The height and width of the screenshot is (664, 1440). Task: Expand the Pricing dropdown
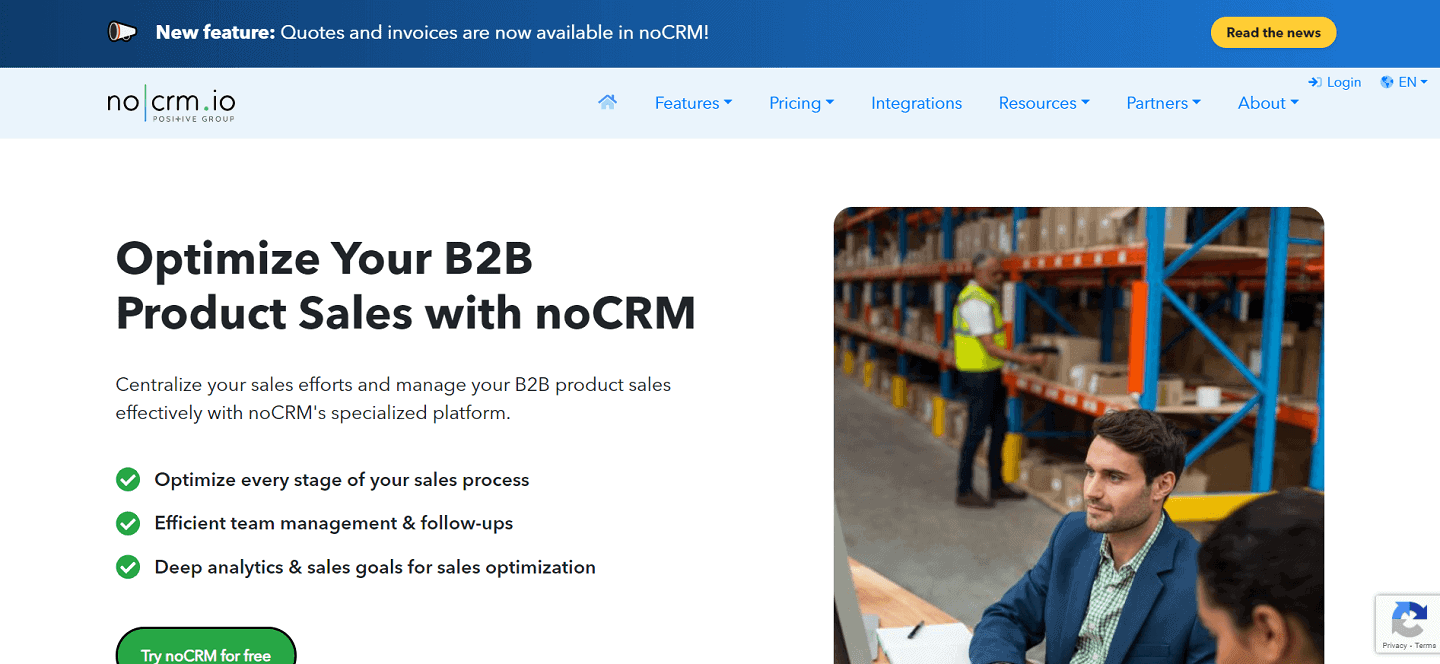tap(801, 103)
